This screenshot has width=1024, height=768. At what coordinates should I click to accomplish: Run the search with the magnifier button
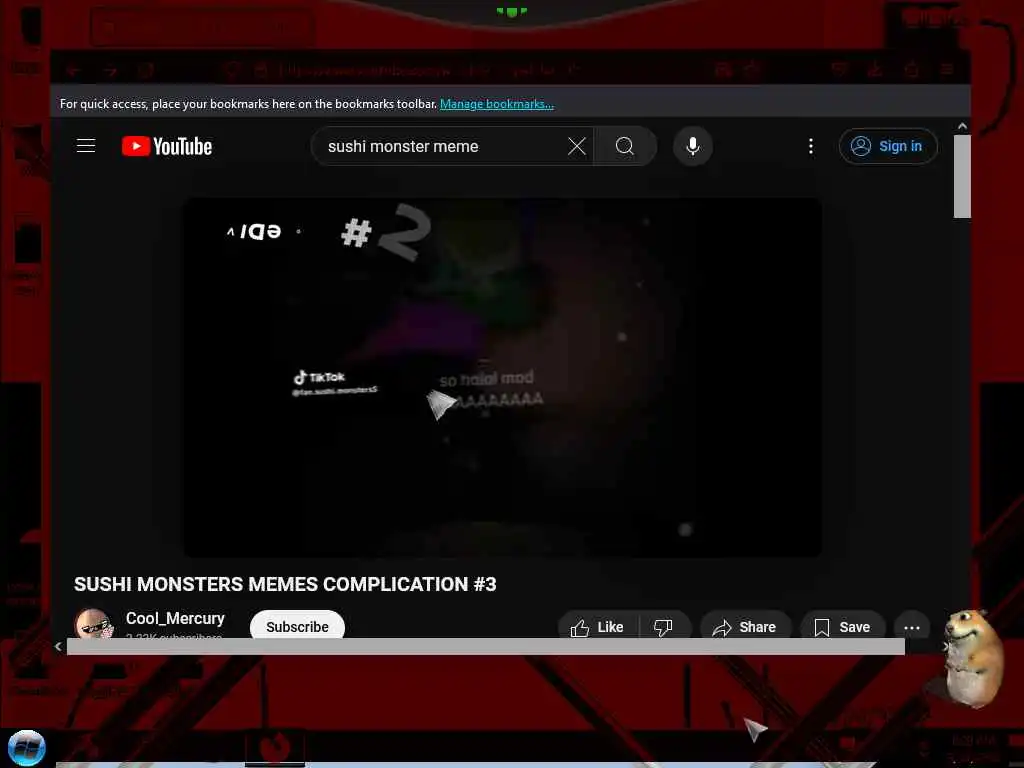coord(624,146)
